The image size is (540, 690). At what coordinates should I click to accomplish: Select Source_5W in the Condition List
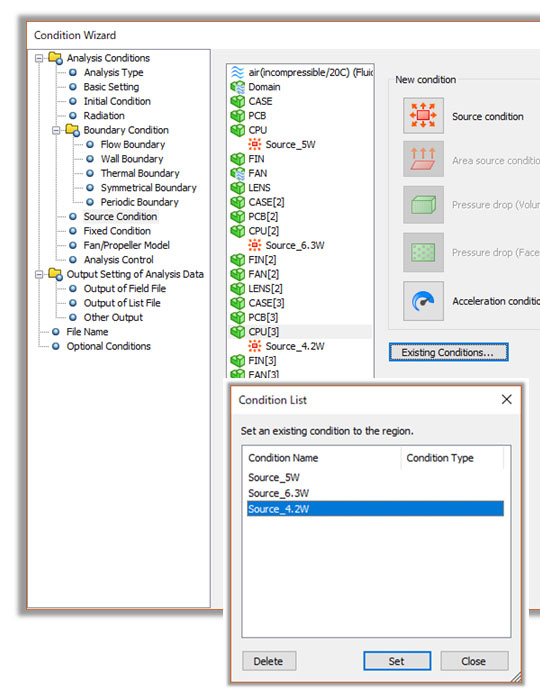coord(375,477)
